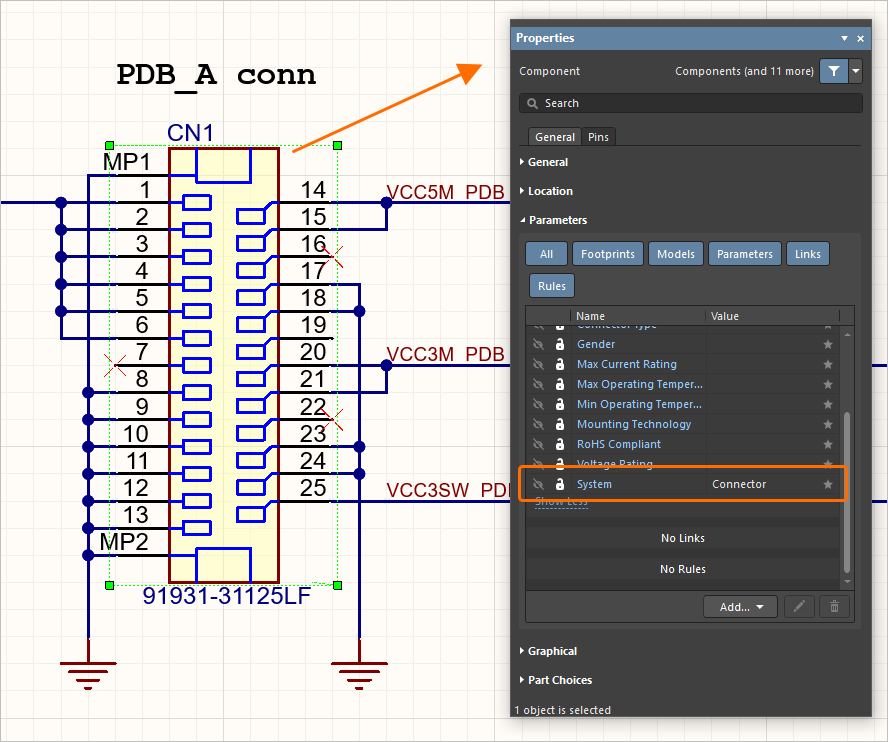Switch to the Pins tab
888x742 pixels.
[x=596, y=136]
